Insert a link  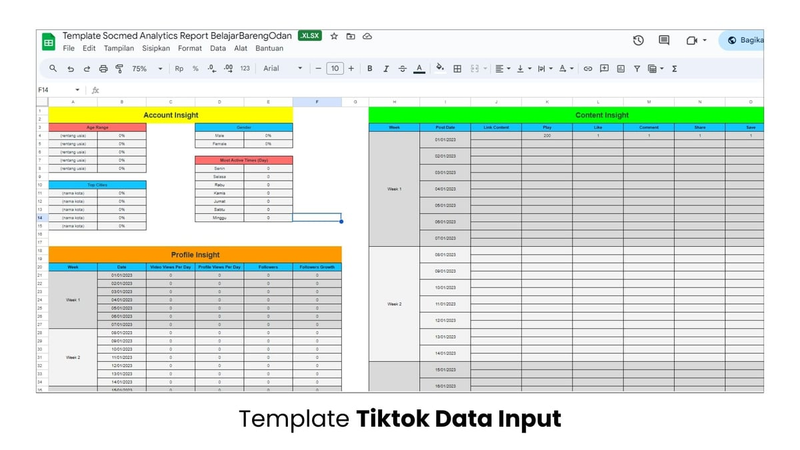click(x=588, y=68)
